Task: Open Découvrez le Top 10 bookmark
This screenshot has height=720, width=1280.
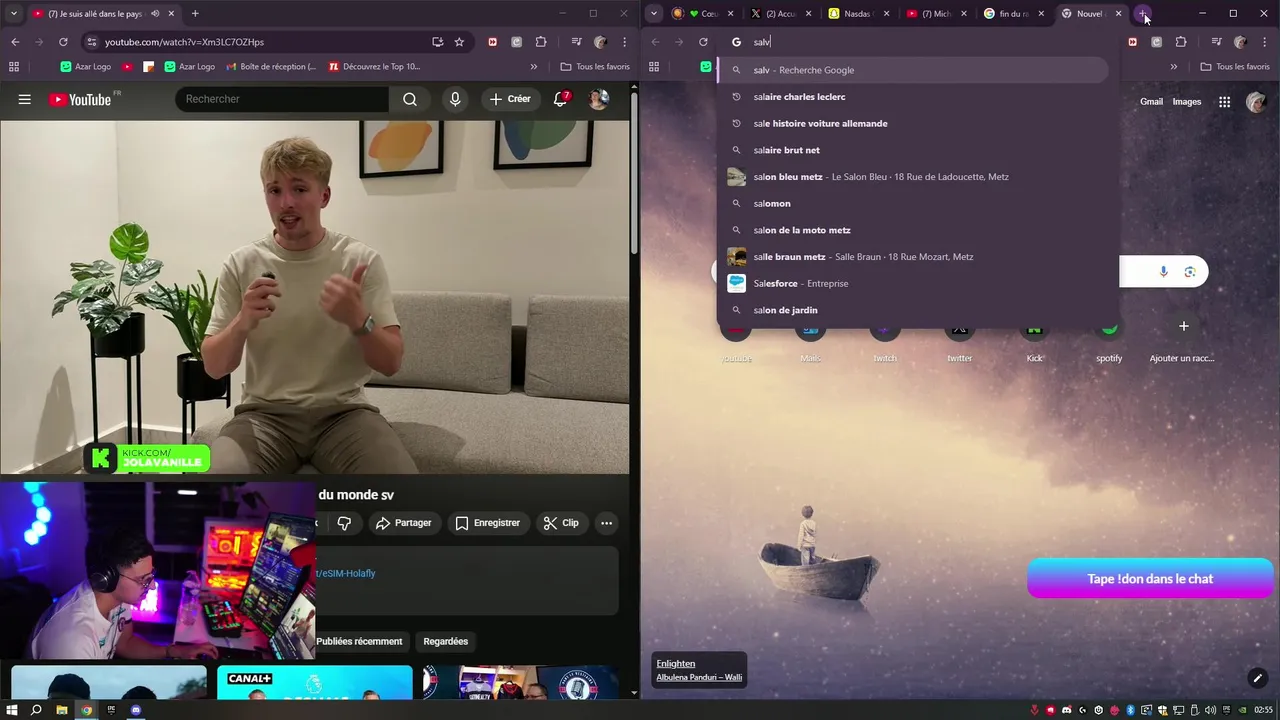Action: point(374,67)
